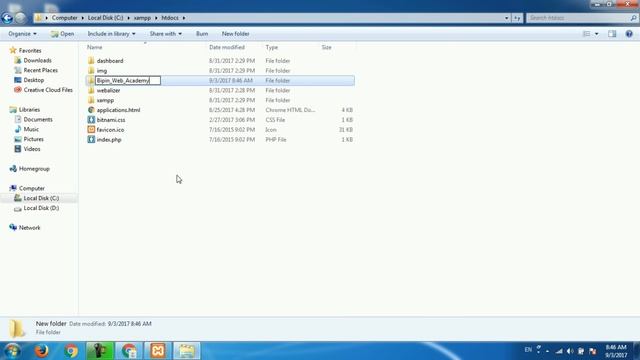Image resolution: width=640 pixels, height=360 pixels.
Task: Open the File Explorer taskbar icon
Action: [187, 351]
